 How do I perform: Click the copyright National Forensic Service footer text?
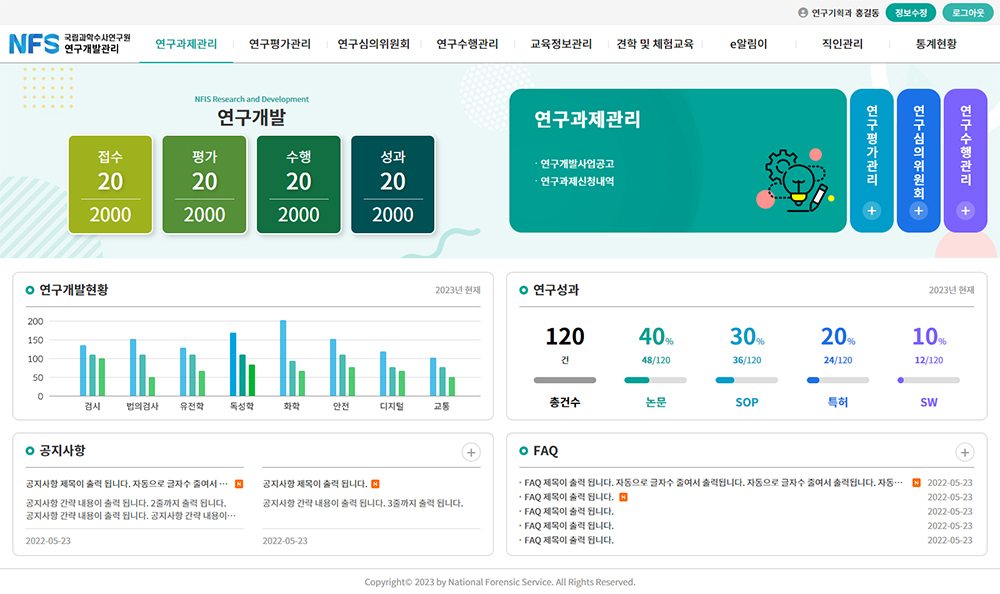[500, 582]
